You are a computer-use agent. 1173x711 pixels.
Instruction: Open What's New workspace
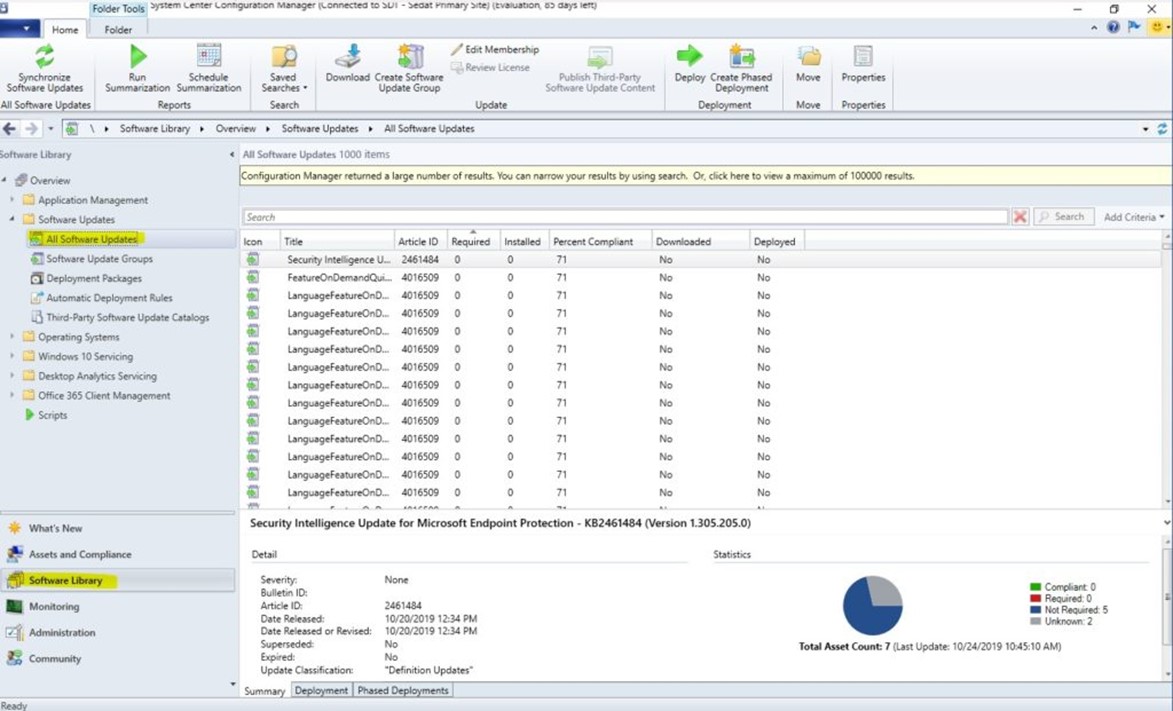coord(117,528)
